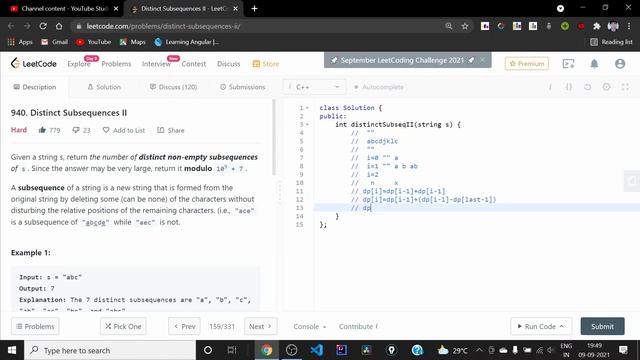This screenshot has width=640, height=360.
Task: Open YouTube bookmark
Action: 93,42
